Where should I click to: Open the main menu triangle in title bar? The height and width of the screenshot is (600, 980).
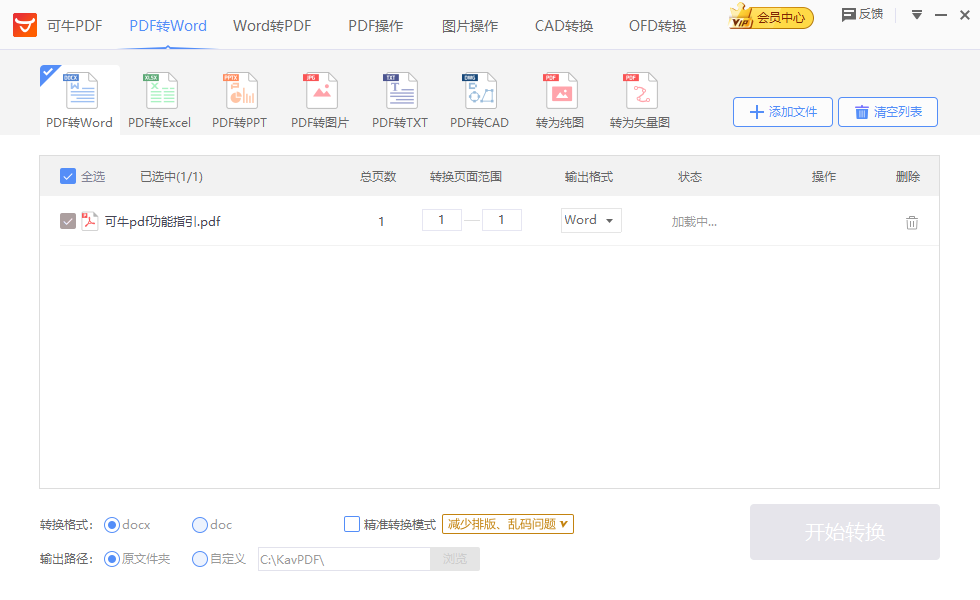click(x=917, y=14)
